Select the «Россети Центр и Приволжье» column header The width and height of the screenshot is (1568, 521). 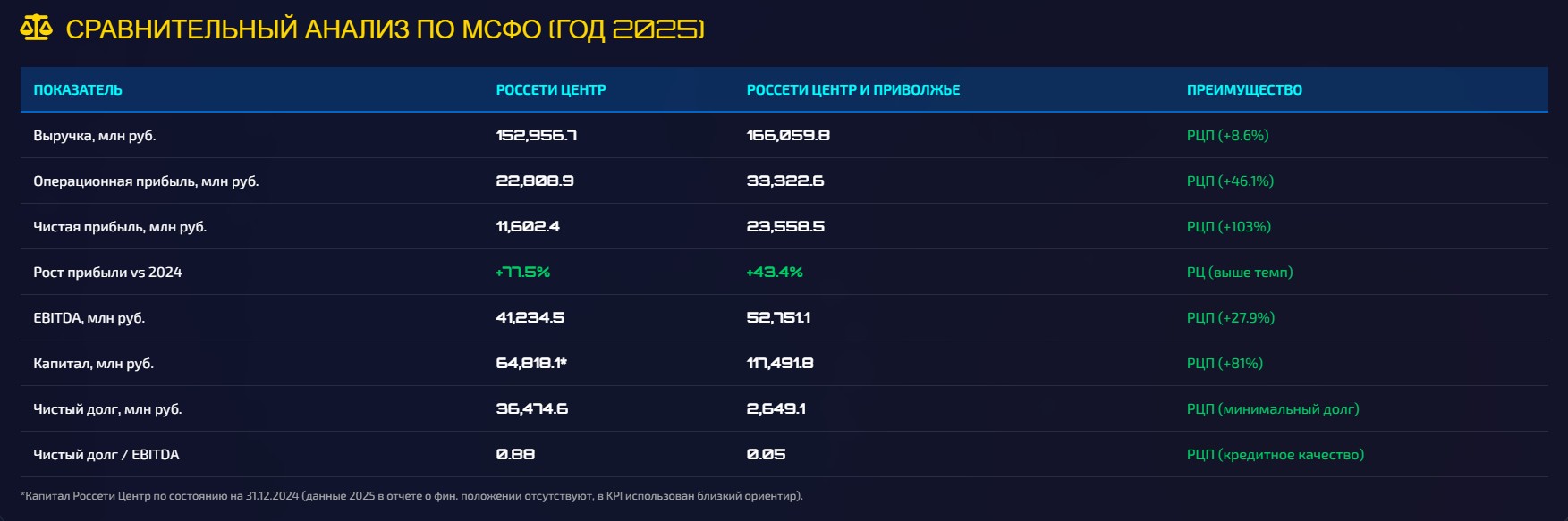pyautogui.click(x=852, y=90)
